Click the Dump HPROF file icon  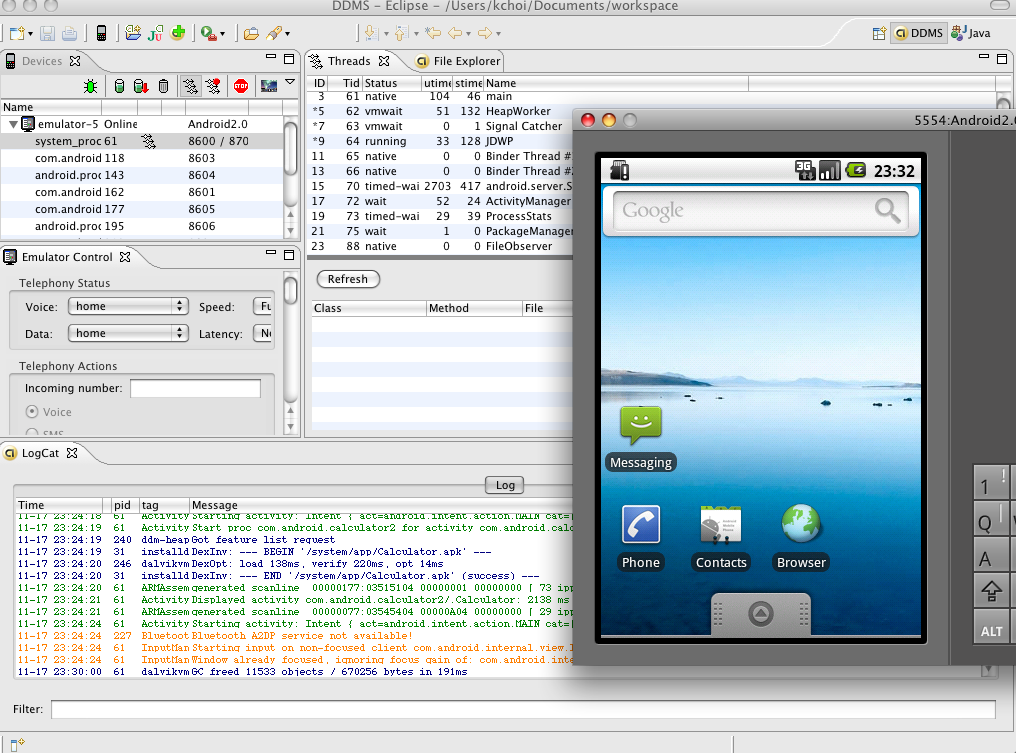pyautogui.click(x=141, y=86)
